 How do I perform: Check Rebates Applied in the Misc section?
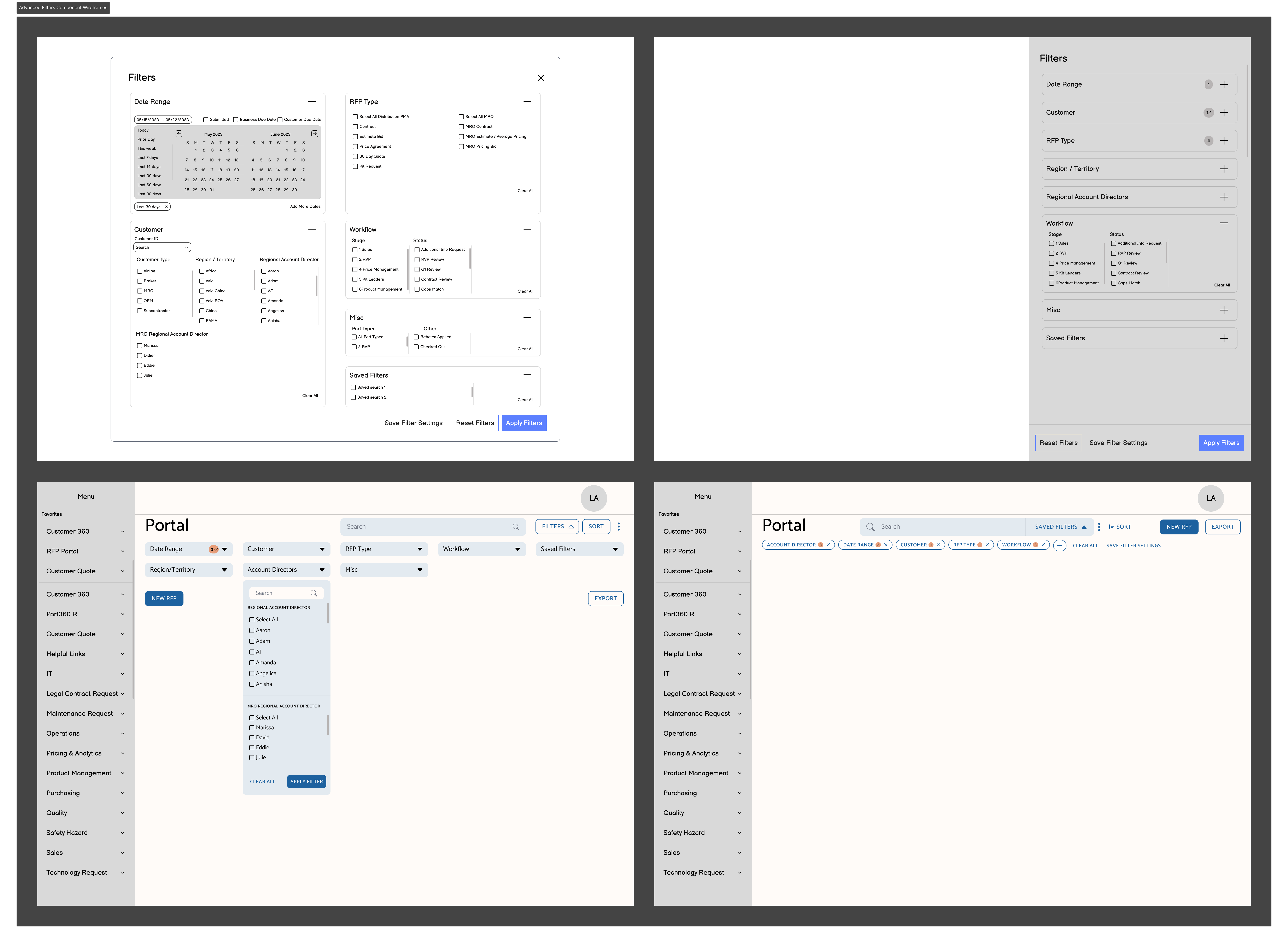416,337
